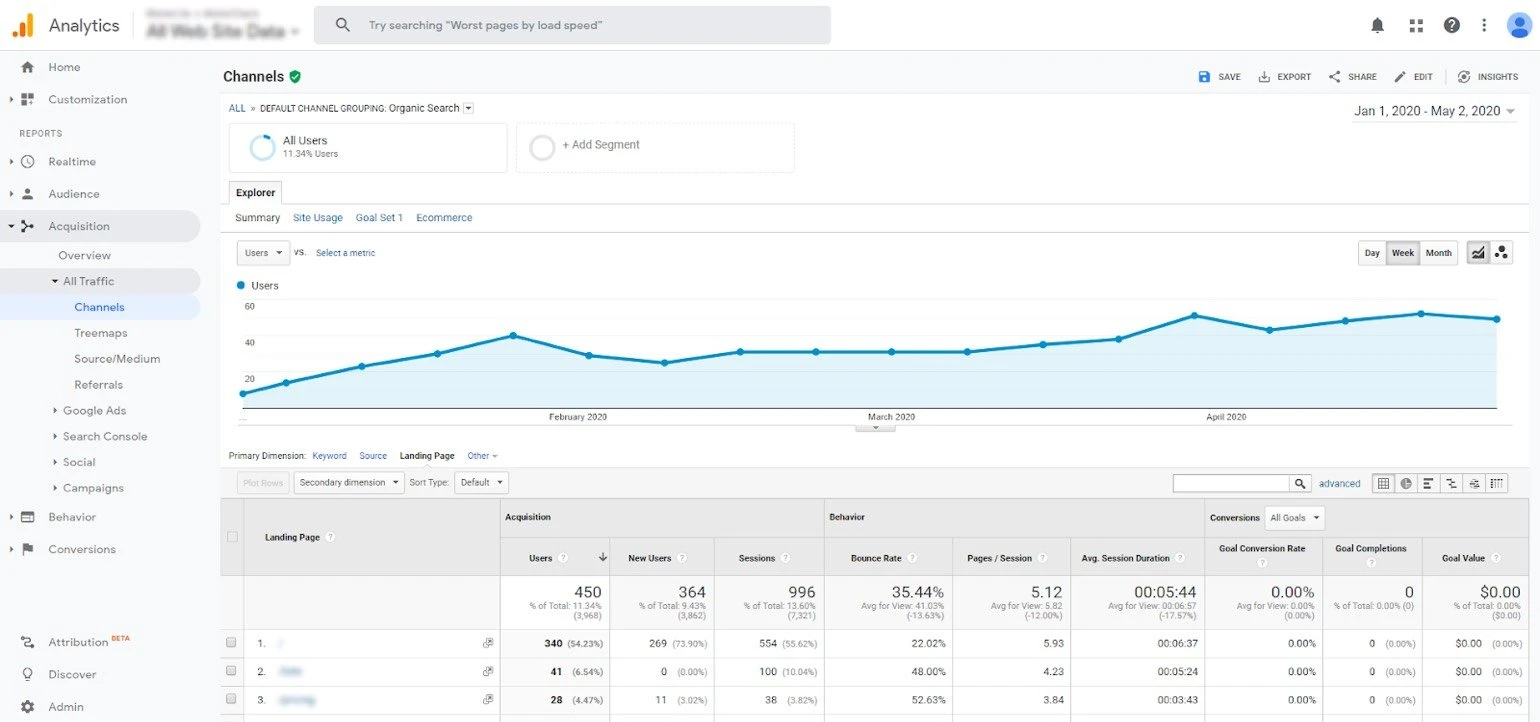Check the checkbox for row 1
The width and height of the screenshot is (1540, 722).
tap(232, 643)
